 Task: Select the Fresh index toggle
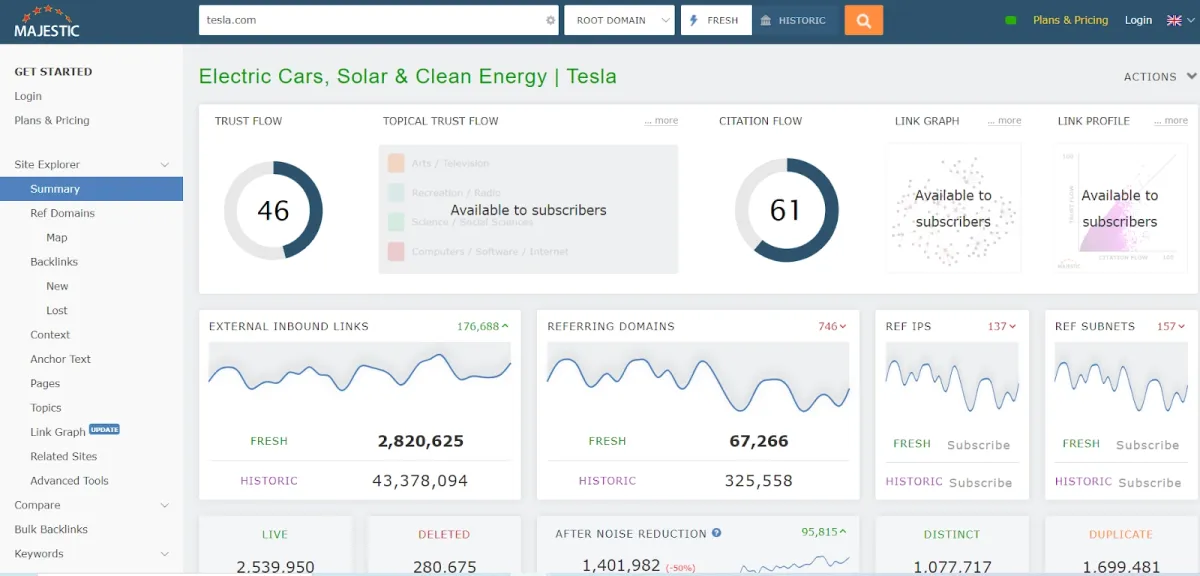click(x=716, y=20)
